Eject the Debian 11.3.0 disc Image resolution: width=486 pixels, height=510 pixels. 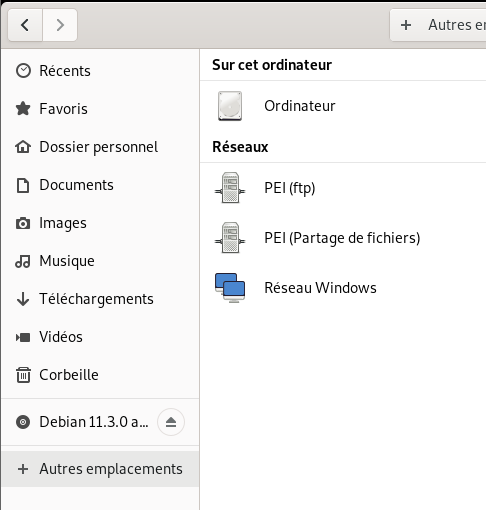[x=171, y=422]
